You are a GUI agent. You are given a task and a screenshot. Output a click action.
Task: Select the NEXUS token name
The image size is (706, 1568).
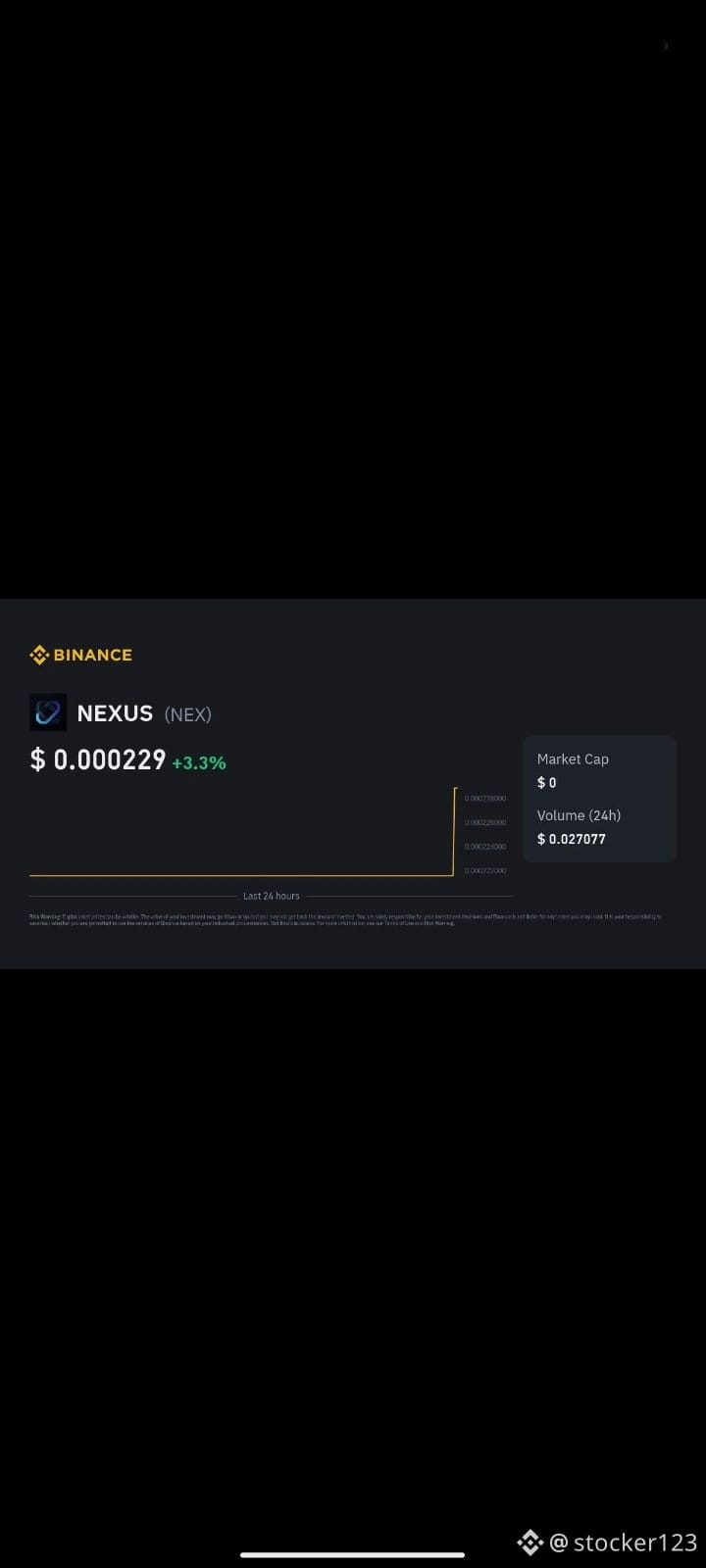point(115,713)
